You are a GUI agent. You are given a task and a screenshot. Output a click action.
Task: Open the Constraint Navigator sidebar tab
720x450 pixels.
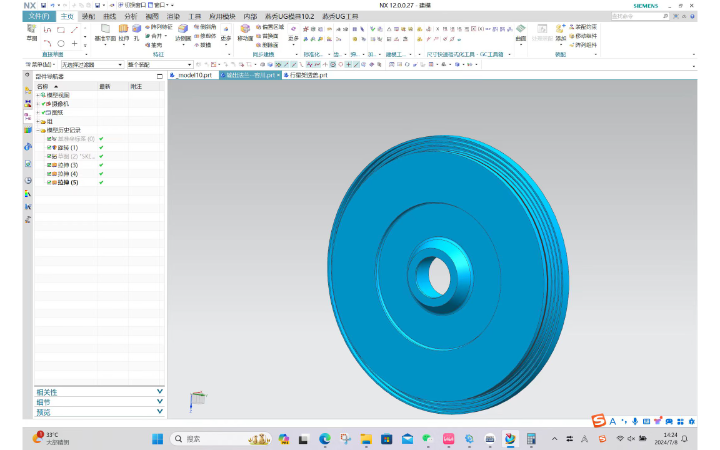click(28, 104)
